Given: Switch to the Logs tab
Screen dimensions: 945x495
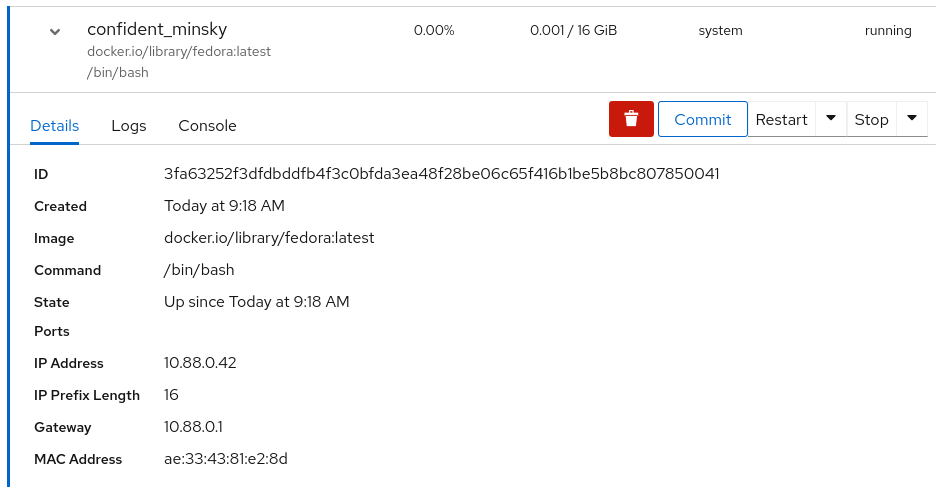Looking at the screenshot, I should click(x=129, y=125).
